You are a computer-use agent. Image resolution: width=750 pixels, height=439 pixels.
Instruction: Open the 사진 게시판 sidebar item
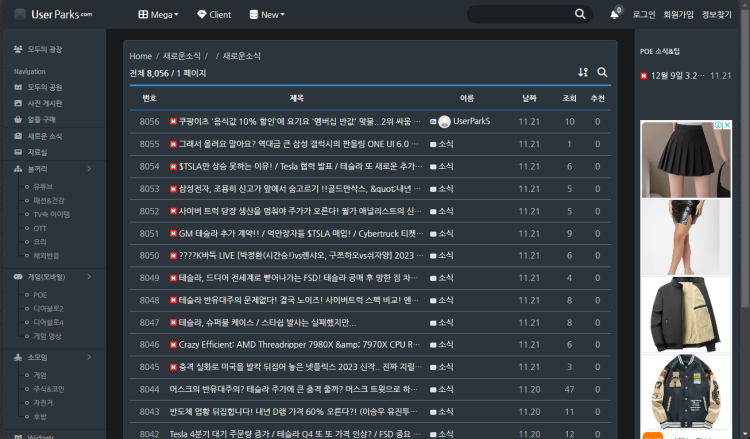pyautogui.click(x=44, y=103)
